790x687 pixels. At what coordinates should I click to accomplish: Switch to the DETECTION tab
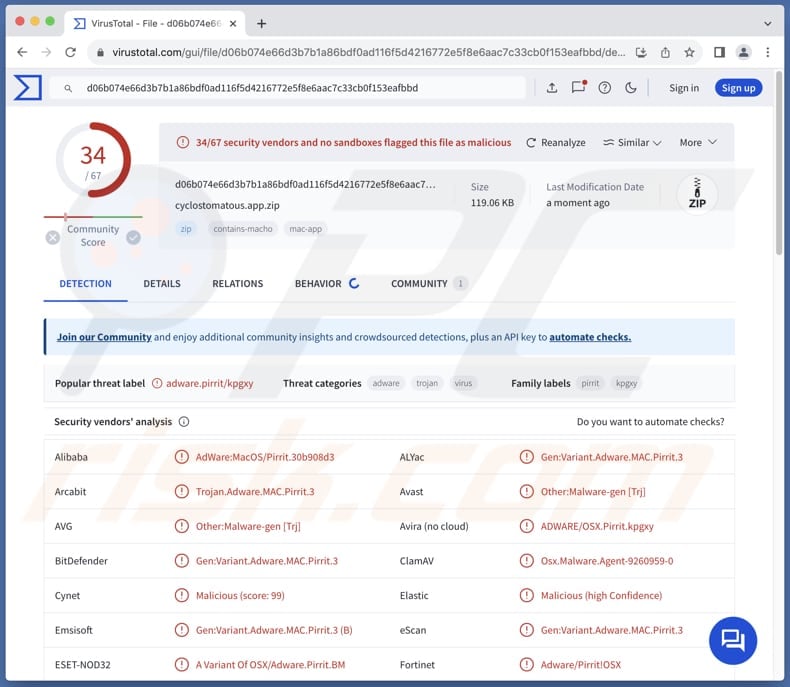pos(86,284)
